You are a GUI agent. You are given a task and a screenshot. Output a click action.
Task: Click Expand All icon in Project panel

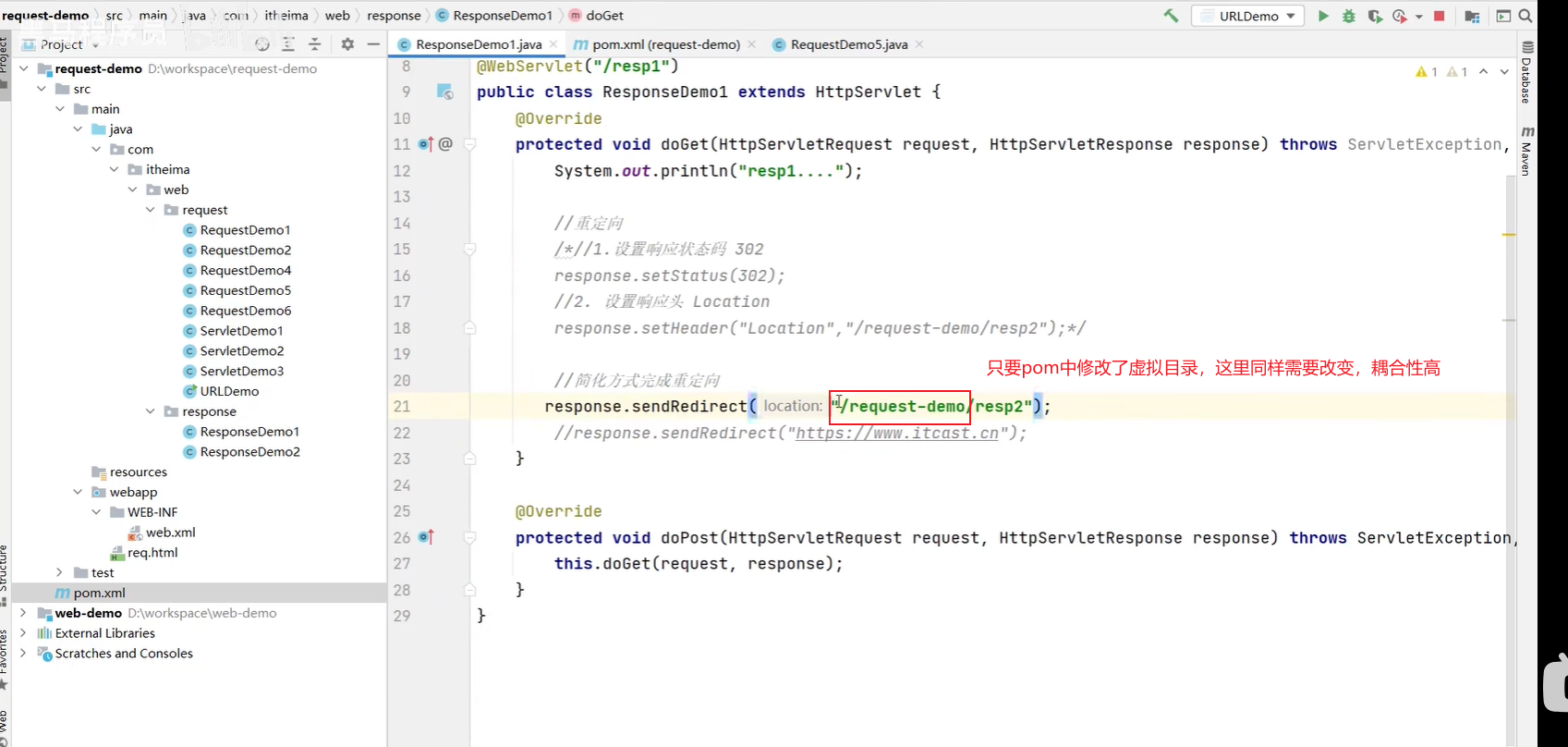(288, 44)
